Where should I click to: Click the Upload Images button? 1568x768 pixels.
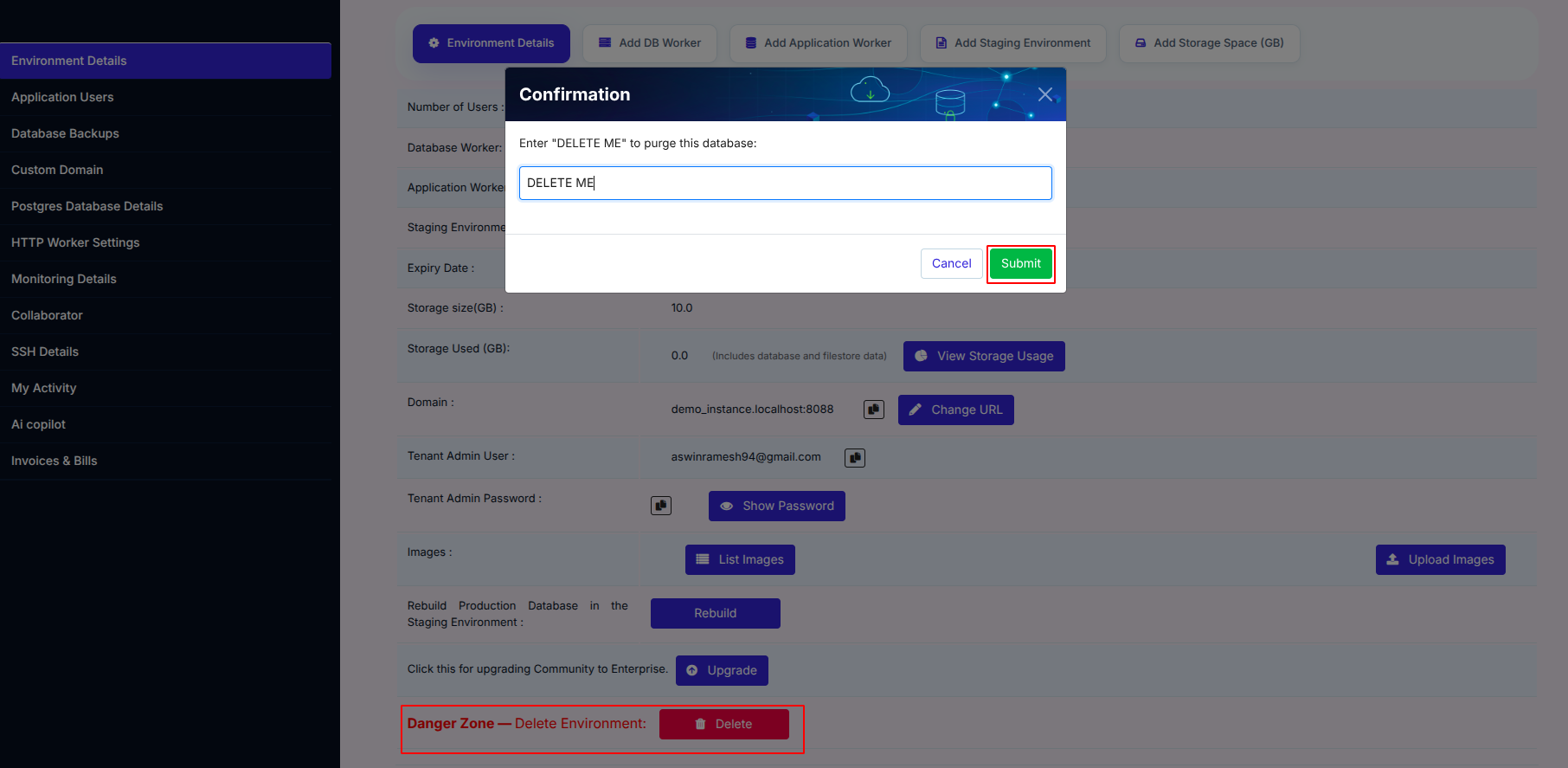tap(1441, 559)
